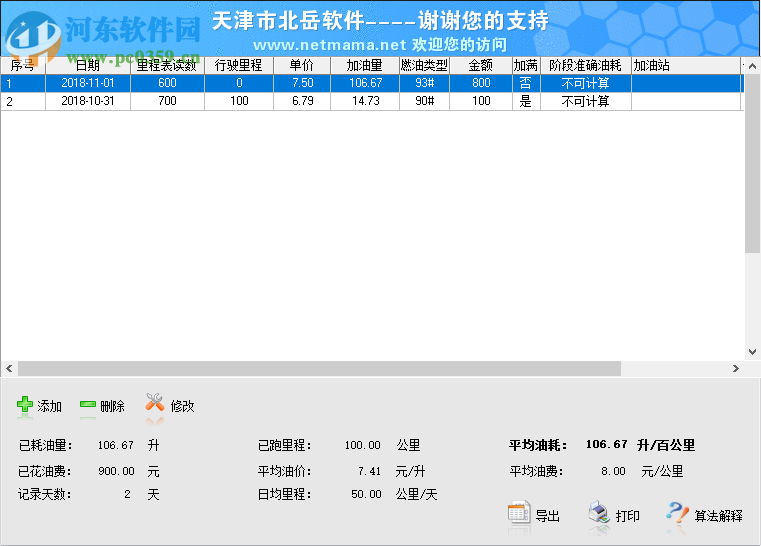
Task: Click scroll down arrow of vertical scrollbar
Action: tap(752, 352)
